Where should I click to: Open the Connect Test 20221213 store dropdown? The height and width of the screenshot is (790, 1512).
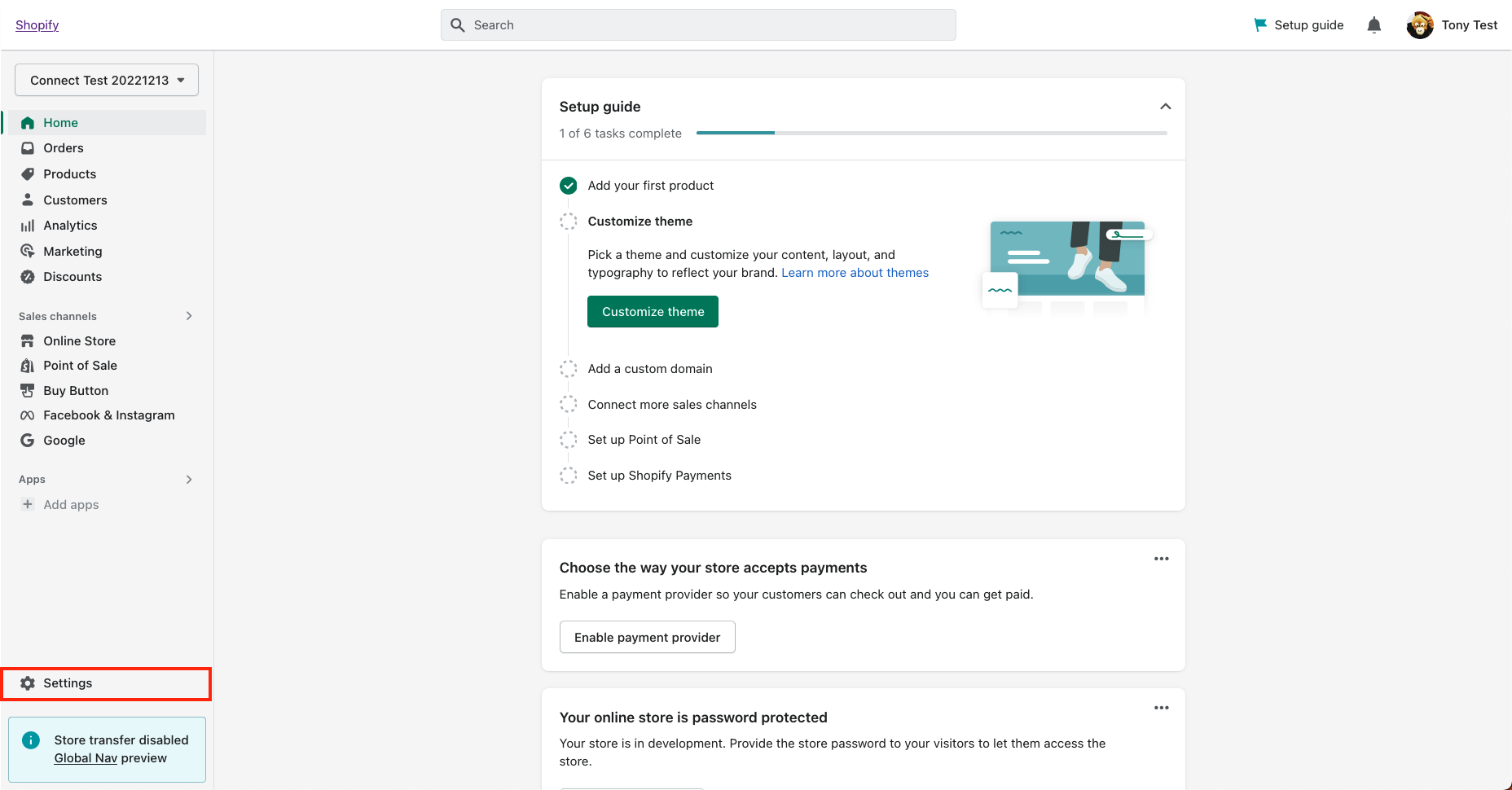point(107,80)
